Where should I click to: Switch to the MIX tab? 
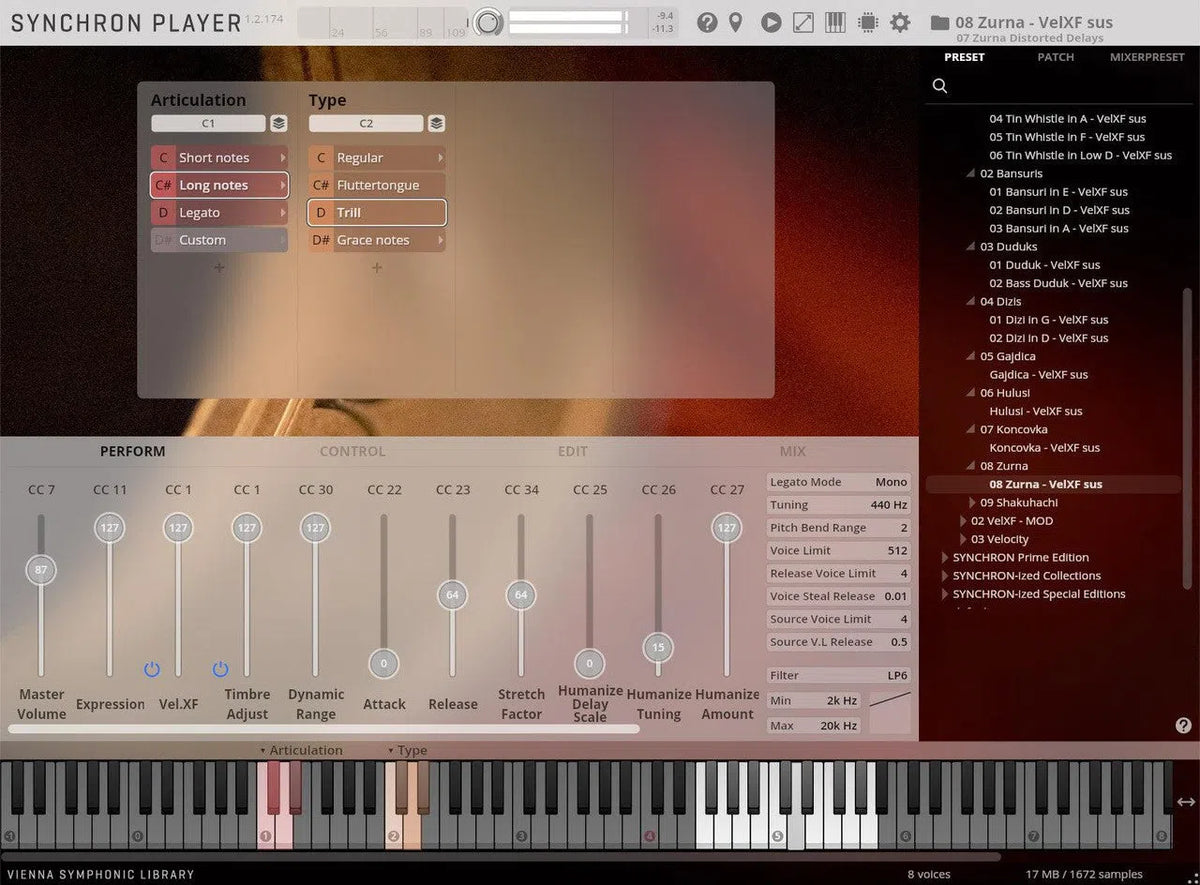tap(792, 452)
